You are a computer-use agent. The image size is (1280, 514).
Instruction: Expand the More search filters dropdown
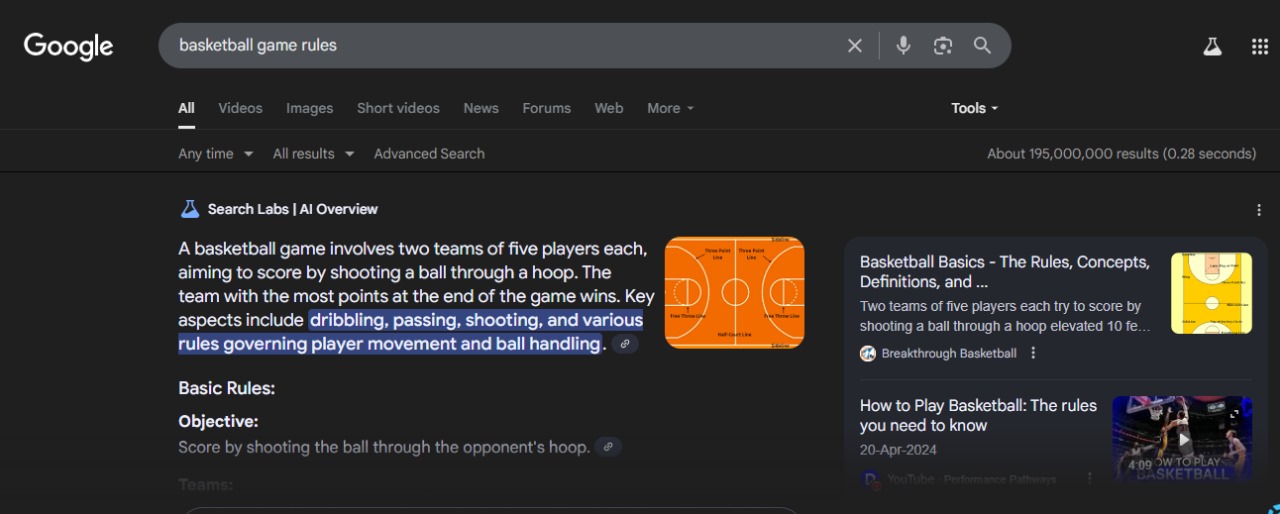pyautogui.click(x=670, y=108)
